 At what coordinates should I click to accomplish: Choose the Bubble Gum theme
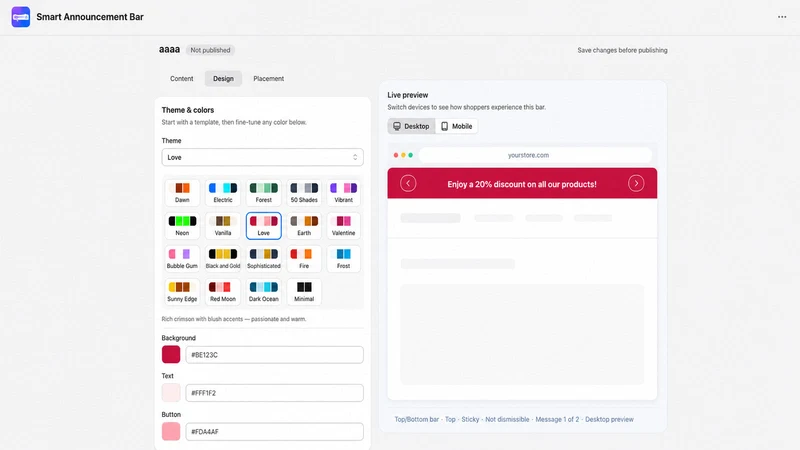click(182, 259)
